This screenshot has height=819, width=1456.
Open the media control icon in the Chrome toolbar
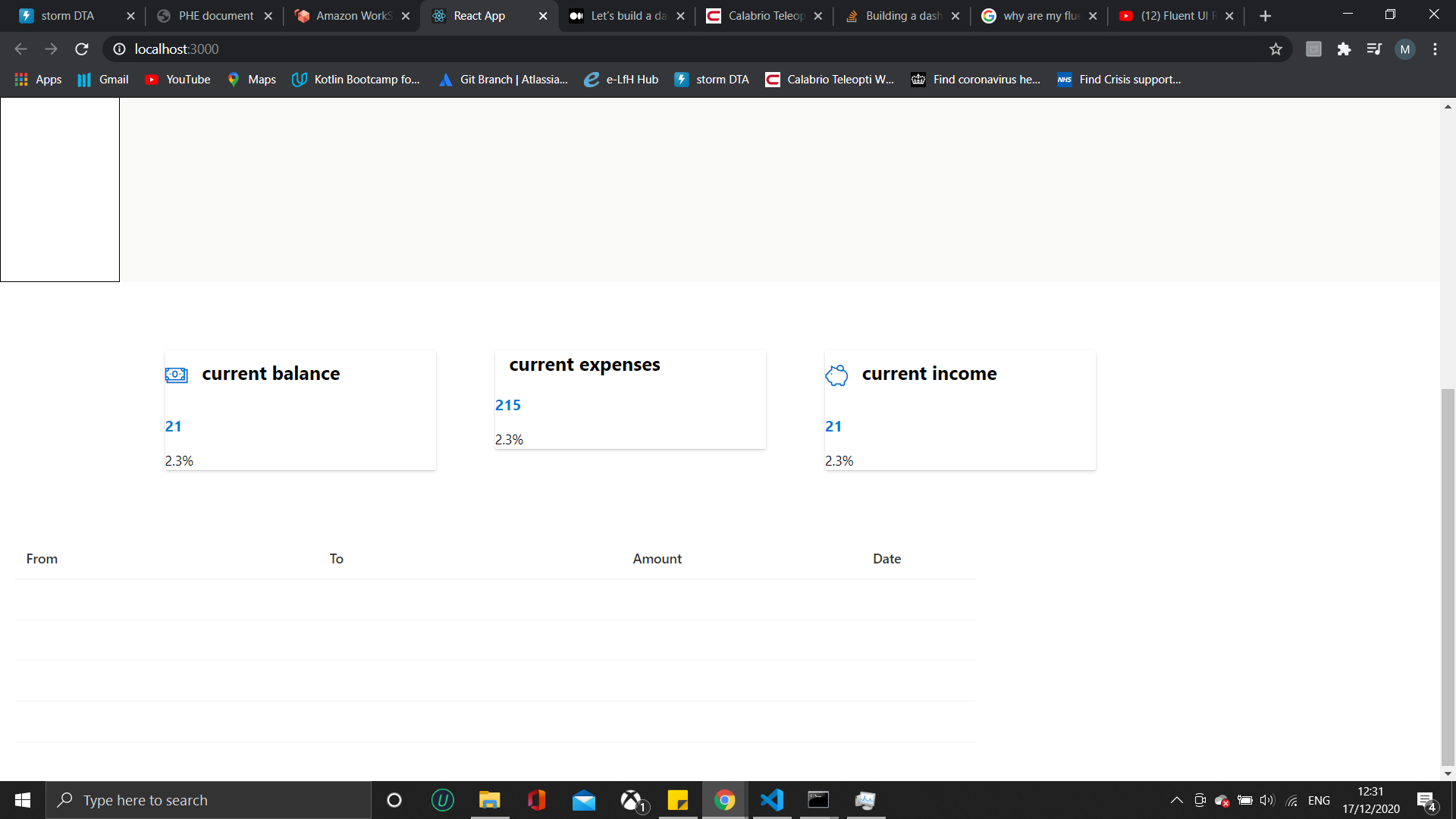pos(1374,49)
